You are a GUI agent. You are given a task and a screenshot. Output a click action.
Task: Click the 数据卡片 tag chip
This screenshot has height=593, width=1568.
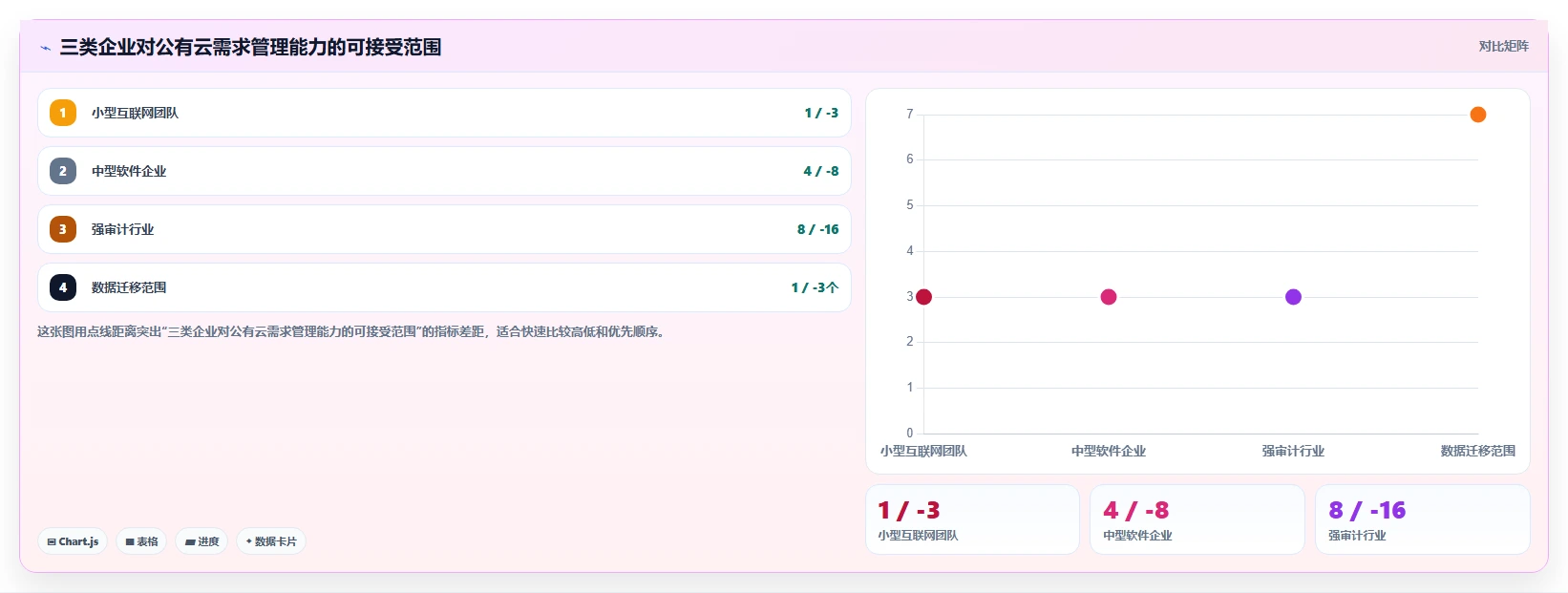pos(271,541)
